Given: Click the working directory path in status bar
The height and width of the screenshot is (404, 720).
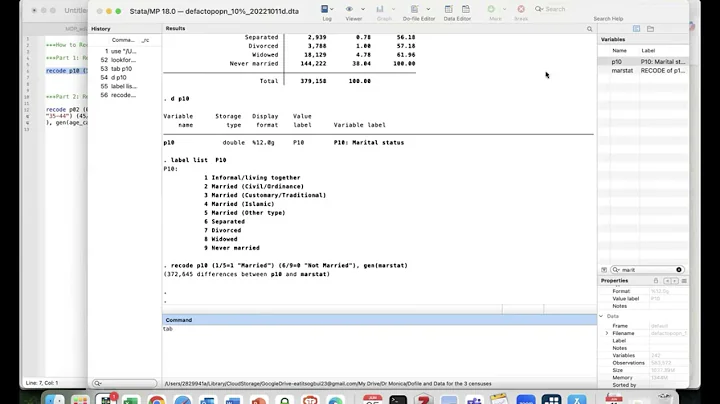Looking at the screenshot, I should pos(328,383).
